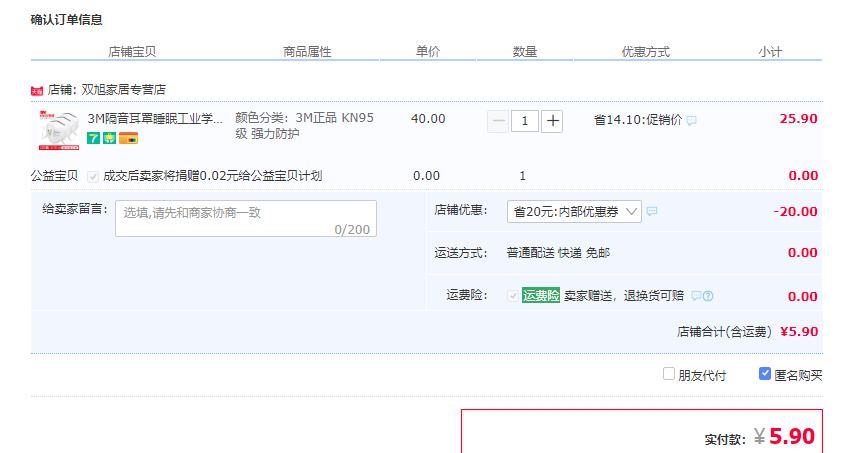Viewport: 848px width, 453px height.
Task: Click the orange credit card badge
Action: point(128,138)
